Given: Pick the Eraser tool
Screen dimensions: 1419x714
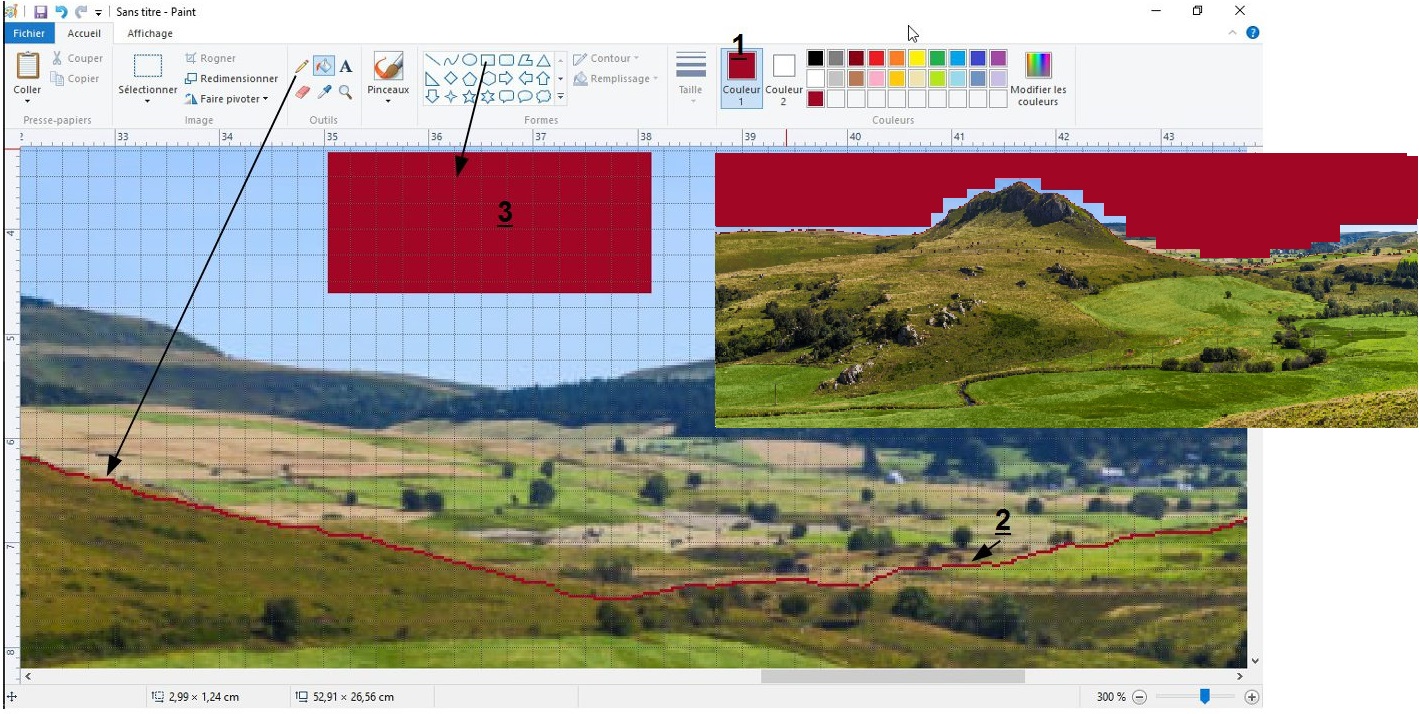Looking at the screenshot, I should click(x=302, y=92).
